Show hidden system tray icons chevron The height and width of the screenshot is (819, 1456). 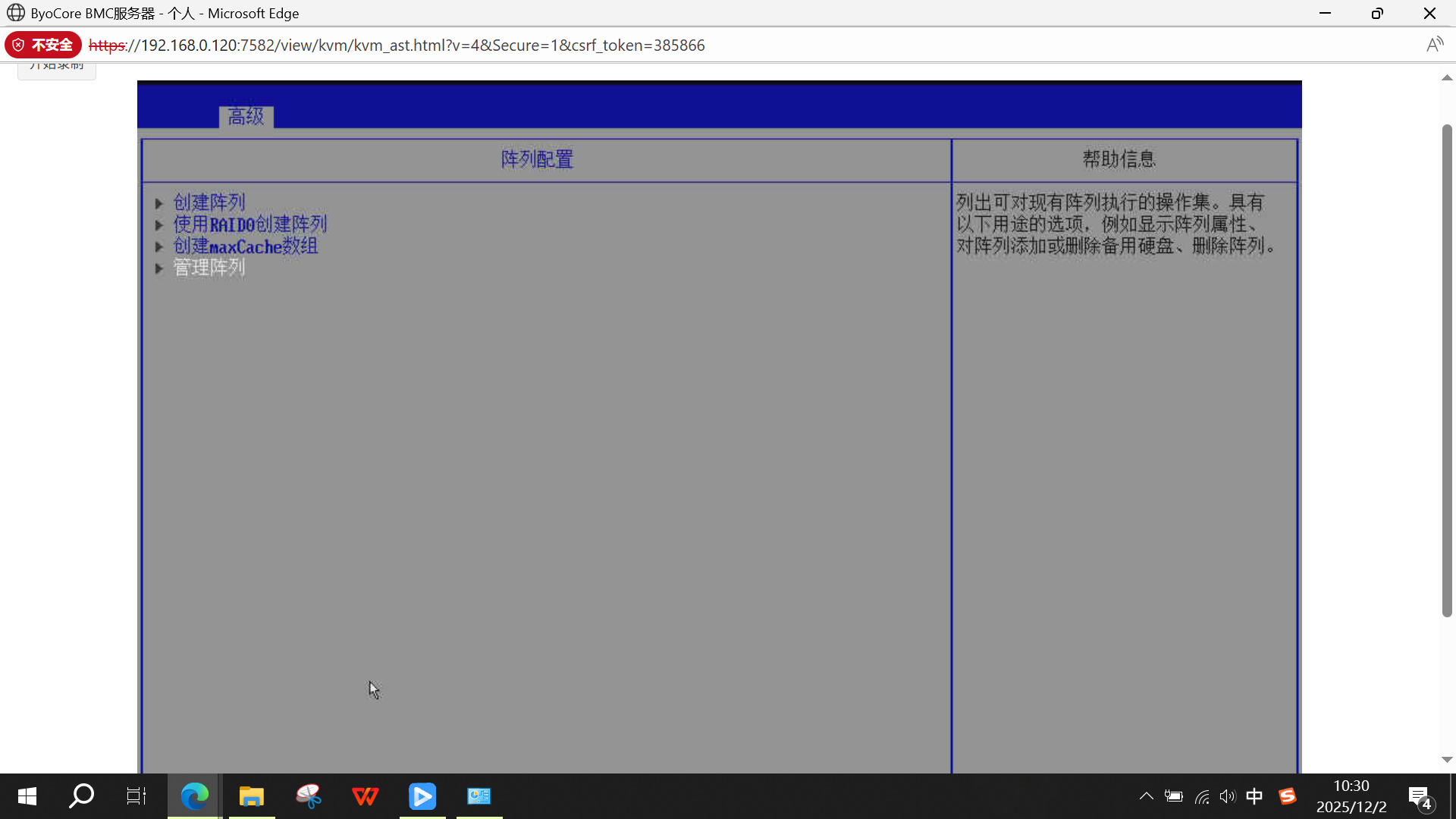1146,796
